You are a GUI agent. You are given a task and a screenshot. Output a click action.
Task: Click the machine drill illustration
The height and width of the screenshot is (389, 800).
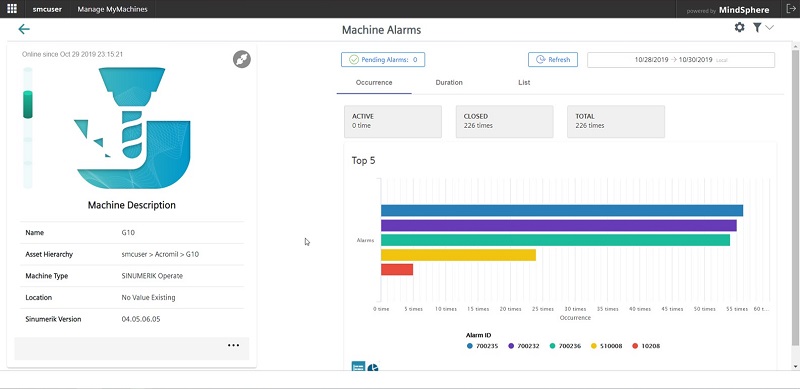(133, 128)
